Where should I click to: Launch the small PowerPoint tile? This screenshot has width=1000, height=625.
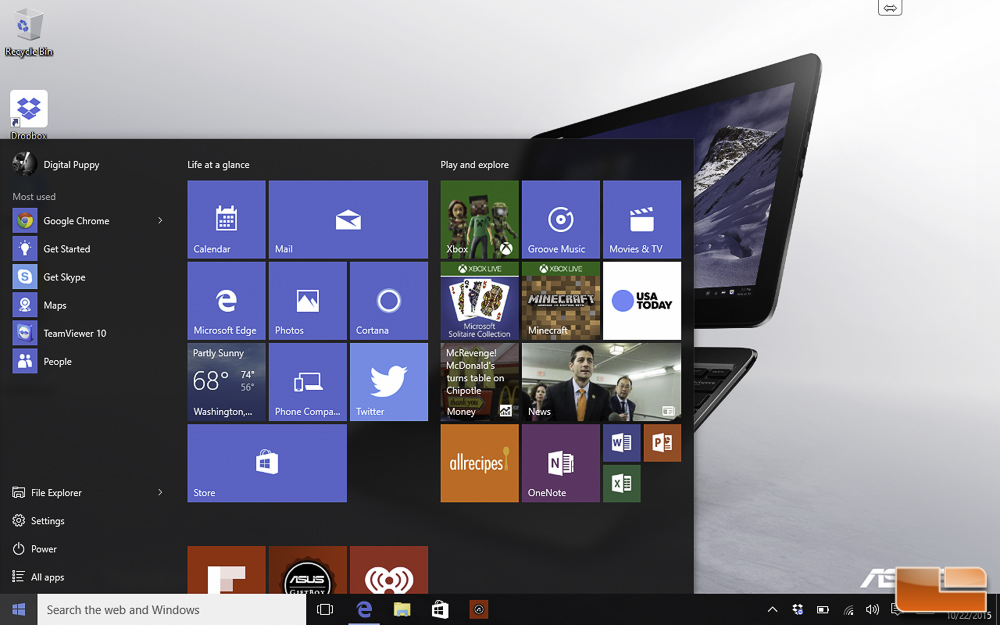[x=663, y=443]
